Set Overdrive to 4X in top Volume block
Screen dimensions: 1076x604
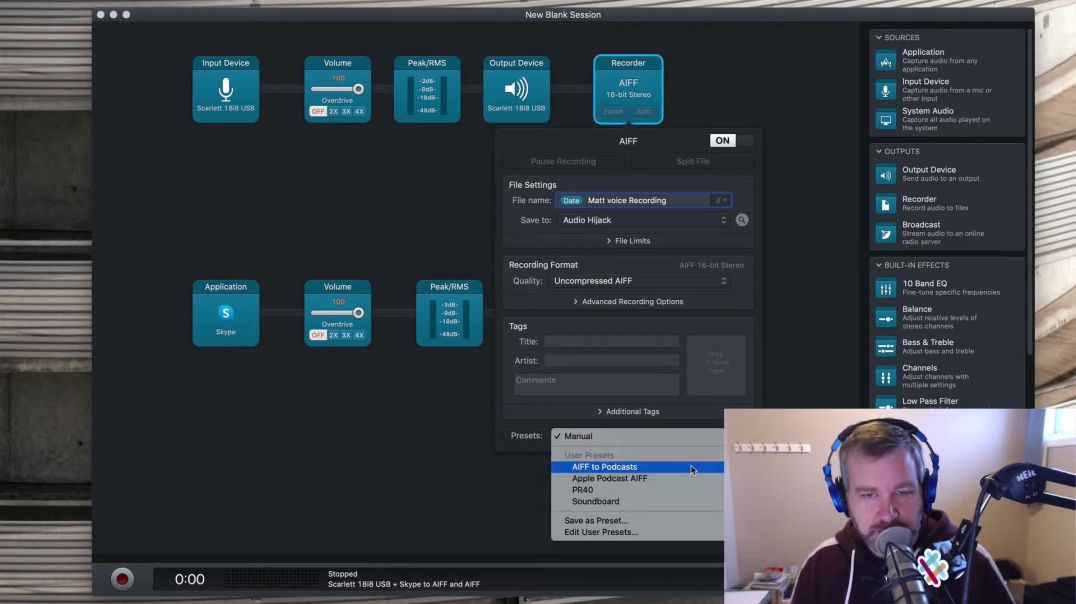pyautogui.click(x=360, y=111)
